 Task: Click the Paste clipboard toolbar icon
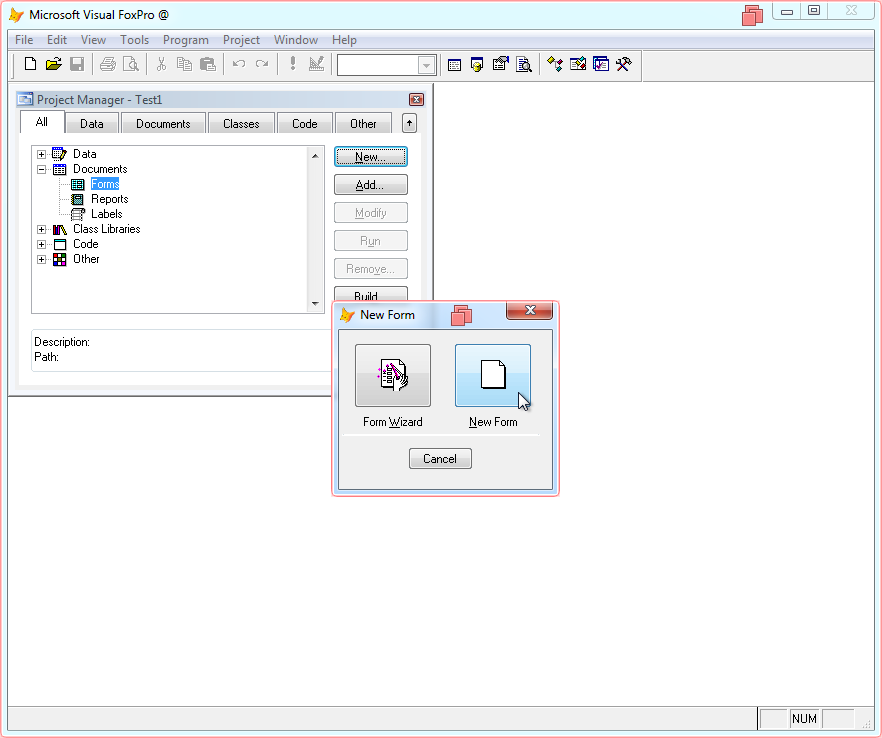208,64
